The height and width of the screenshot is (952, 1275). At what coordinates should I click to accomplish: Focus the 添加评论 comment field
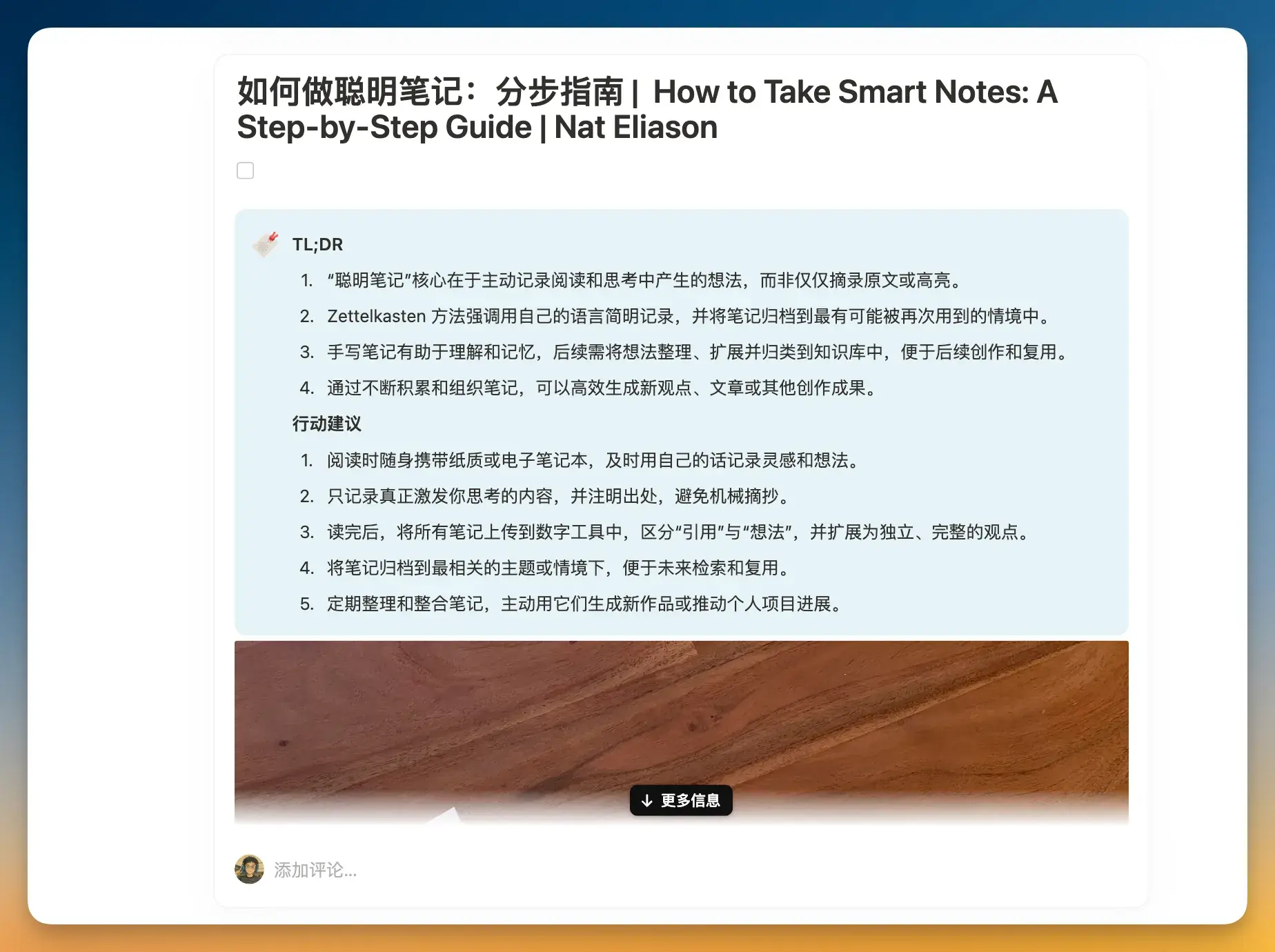315,870
